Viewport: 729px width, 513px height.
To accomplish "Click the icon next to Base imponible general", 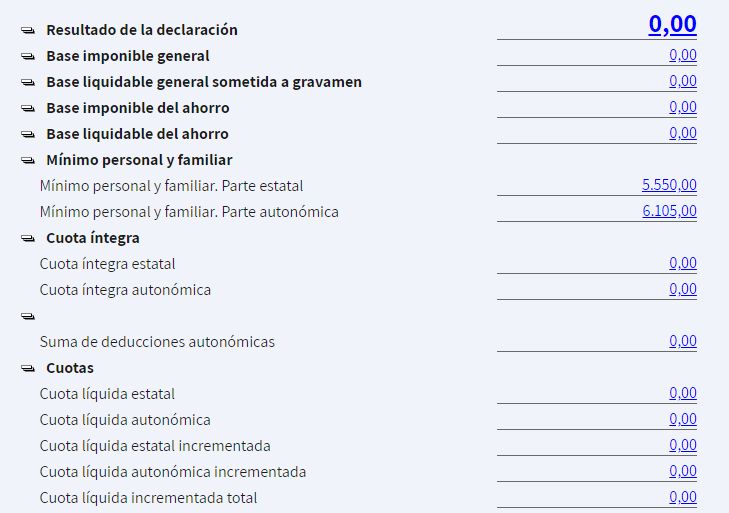I will click(x=28, y=57).
